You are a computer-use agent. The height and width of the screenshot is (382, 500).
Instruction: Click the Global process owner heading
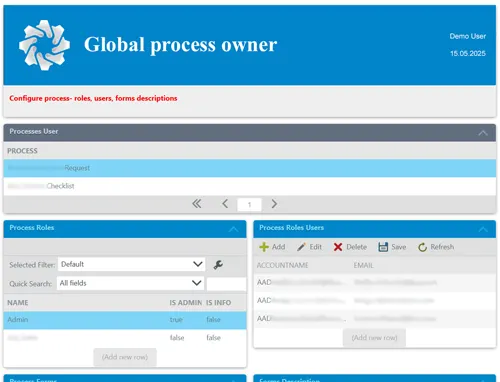pos(180,45)
